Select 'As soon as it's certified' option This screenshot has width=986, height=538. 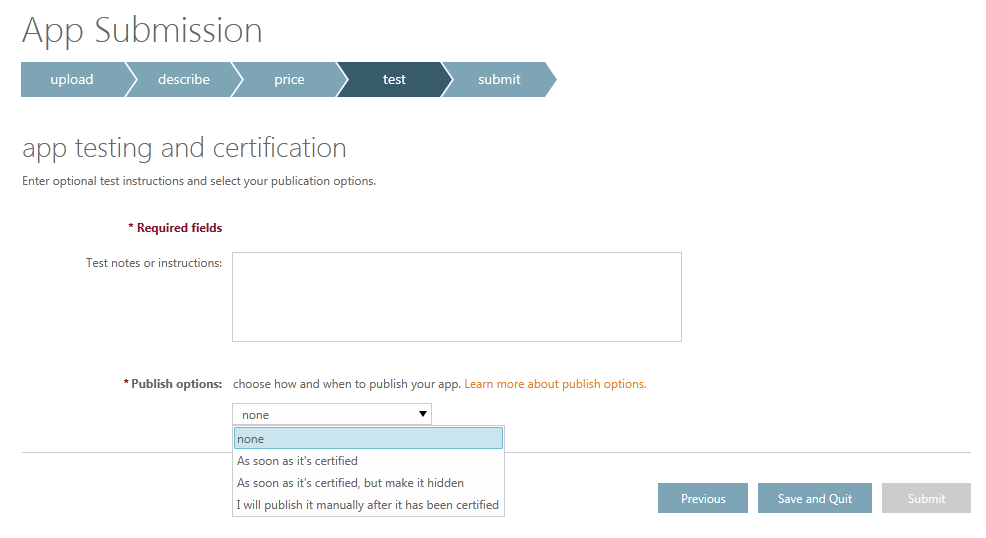pos(297,461)
